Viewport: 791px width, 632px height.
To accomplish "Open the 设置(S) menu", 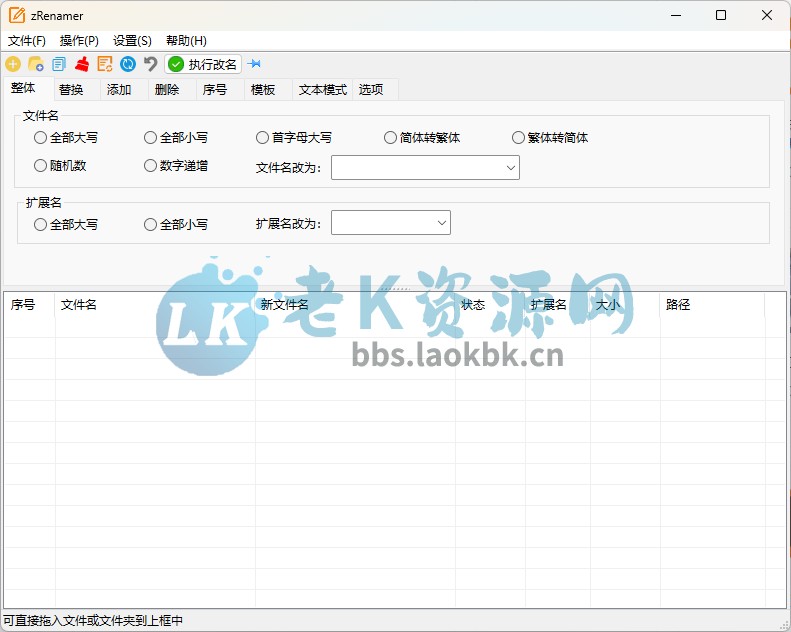I will pyautogui.click(x=132, y=40).
